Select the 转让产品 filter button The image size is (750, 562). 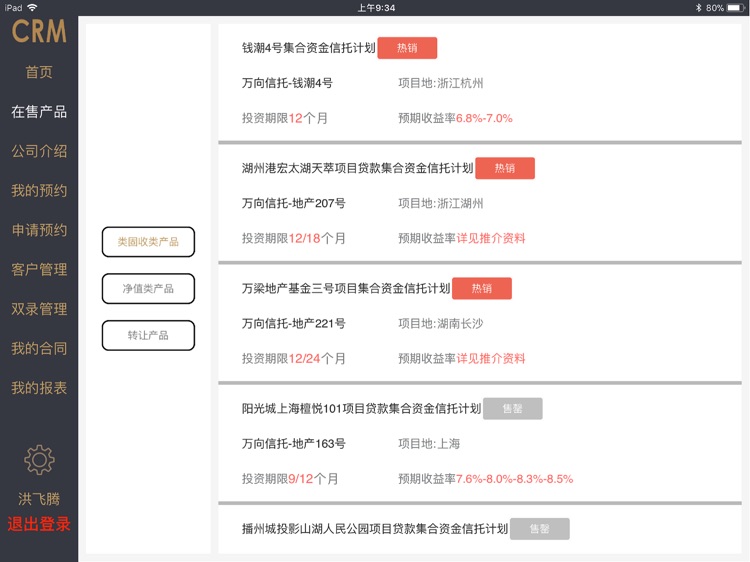pos(148,335)
